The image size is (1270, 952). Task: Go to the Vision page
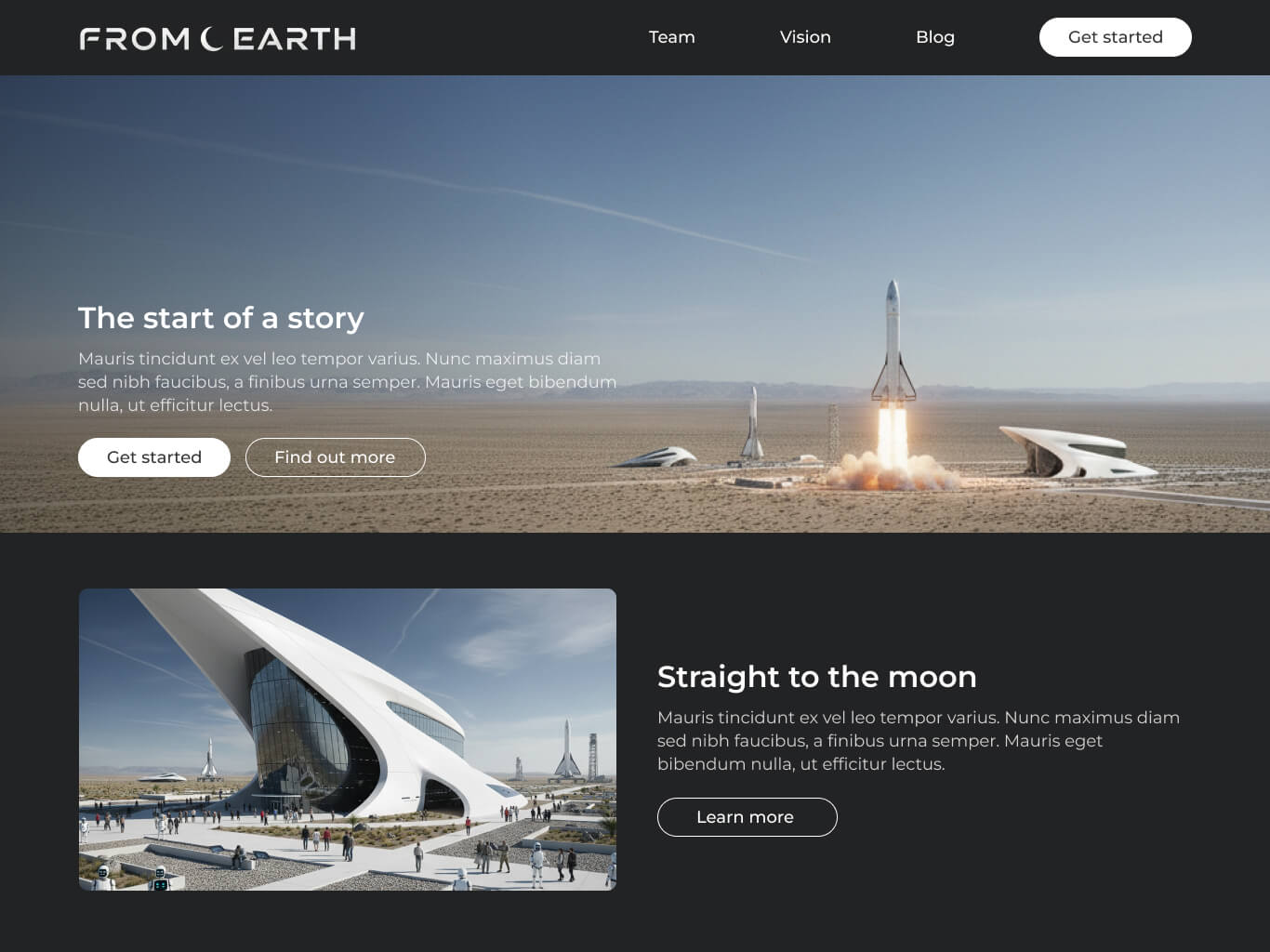[x=805, y=37]
